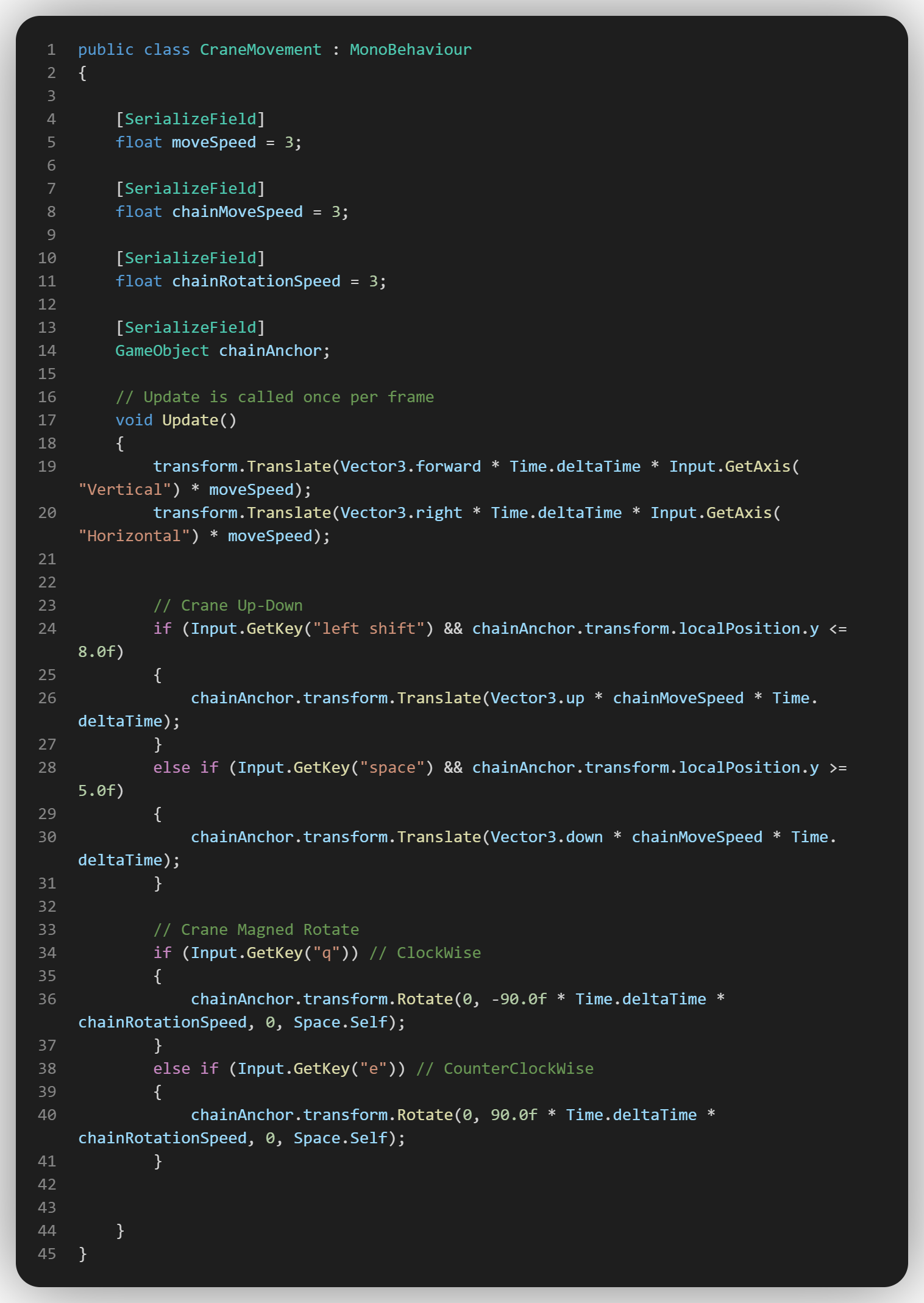Click "[SerializeField]" attribute on line 7
Image resolution: width=924 pixels, height=1303 pixels.
coord(190,188)
